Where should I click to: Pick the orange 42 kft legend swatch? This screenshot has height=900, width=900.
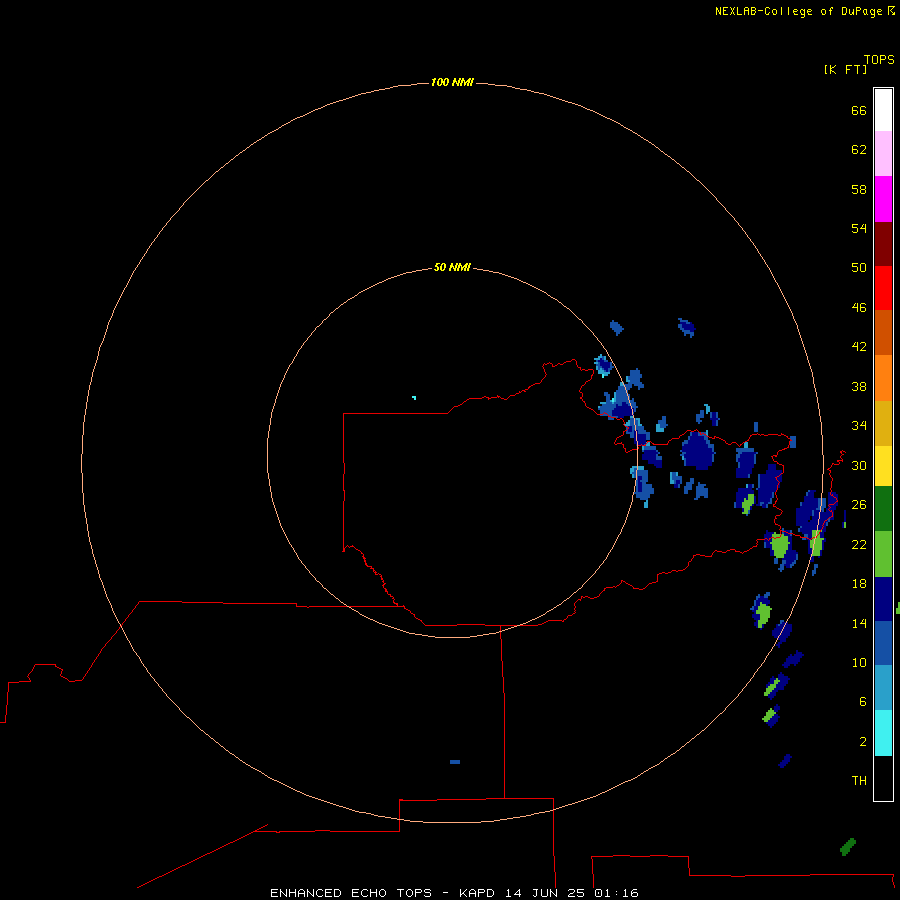(x=883, y=378)
